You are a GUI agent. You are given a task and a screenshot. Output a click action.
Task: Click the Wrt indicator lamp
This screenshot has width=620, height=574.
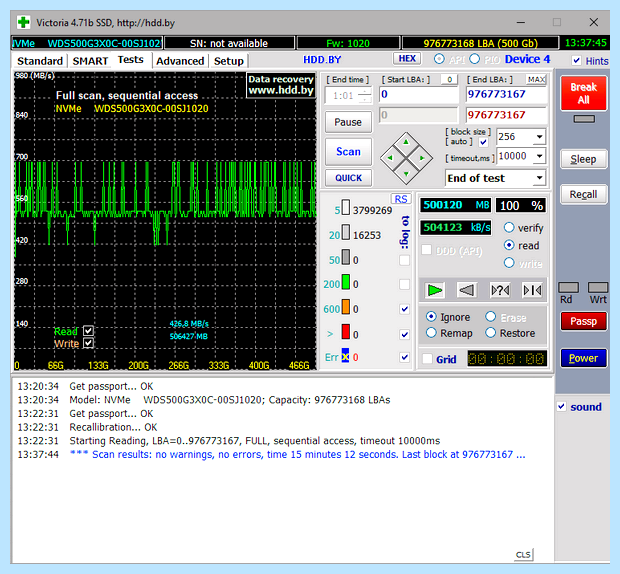598,287
